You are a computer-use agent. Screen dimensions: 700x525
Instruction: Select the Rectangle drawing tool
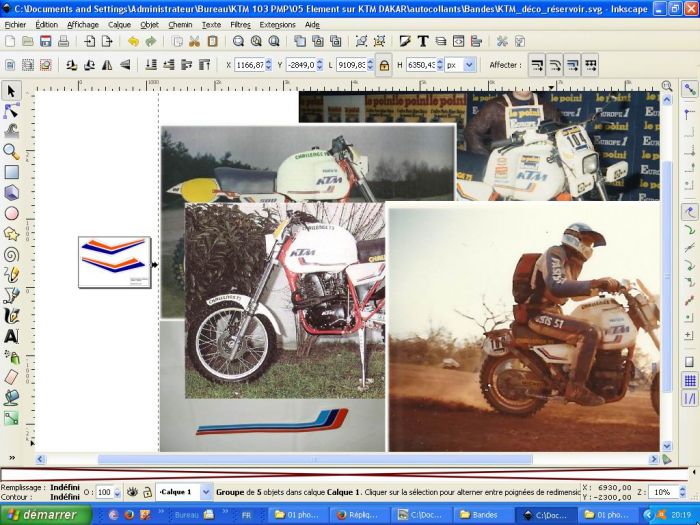(x=11, y=172)
